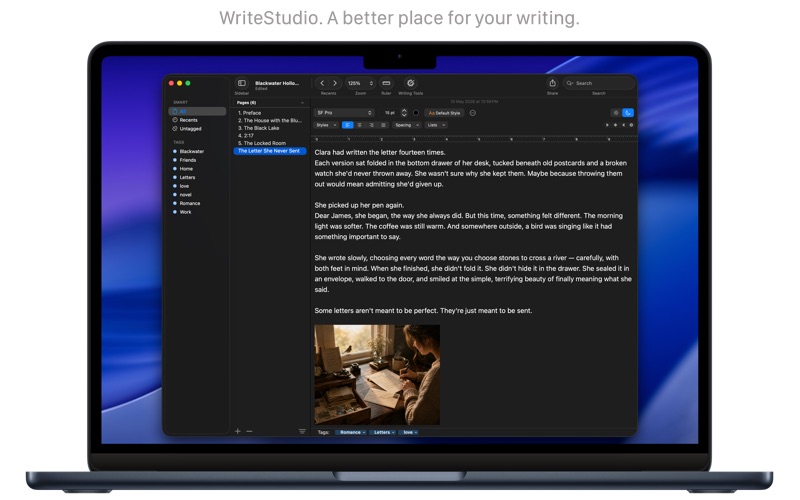Open The House with the Blu... page
800x500 pixels.
click(x=270, y=120)
